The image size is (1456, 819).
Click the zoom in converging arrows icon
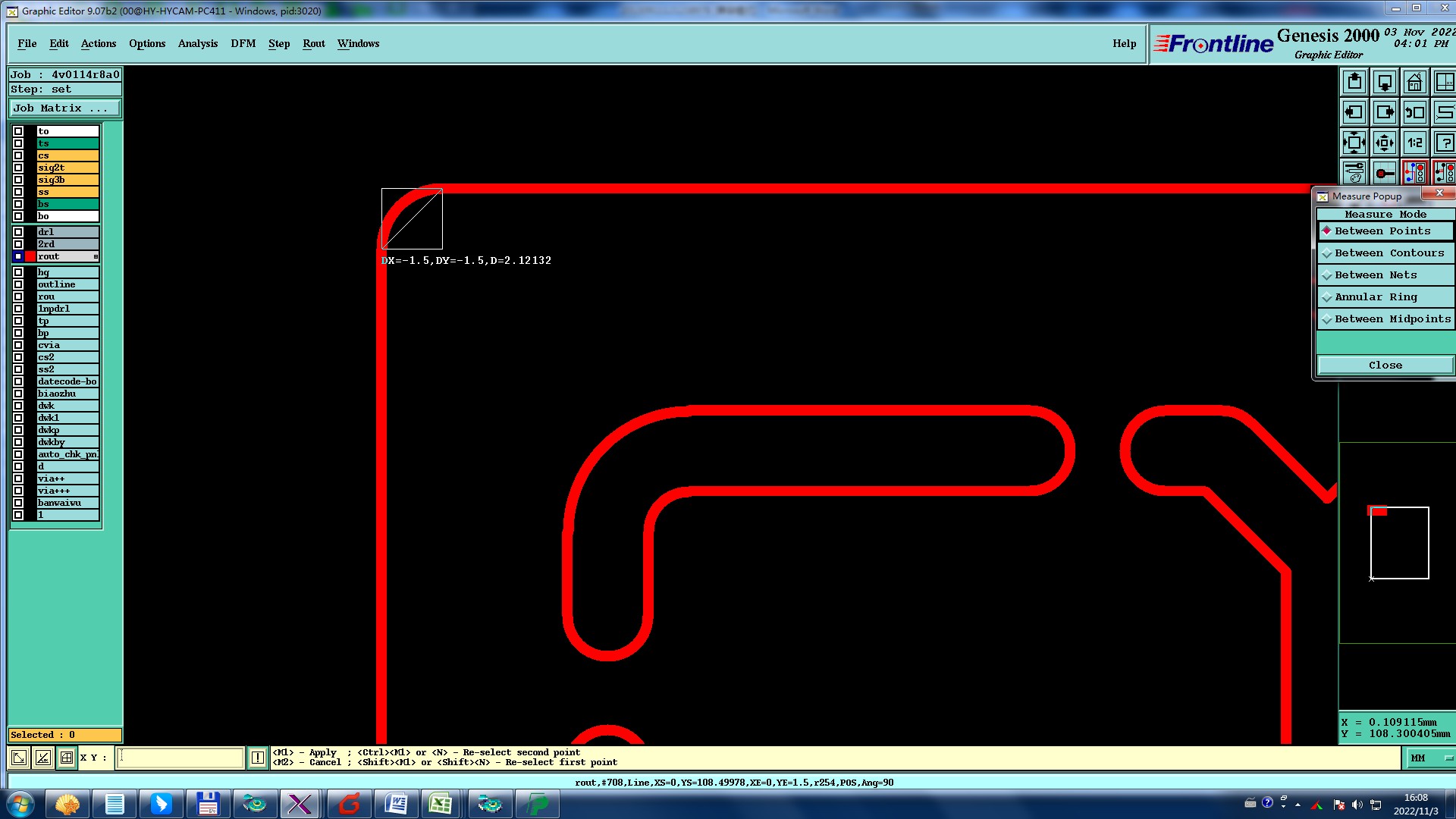(1384, 143)
